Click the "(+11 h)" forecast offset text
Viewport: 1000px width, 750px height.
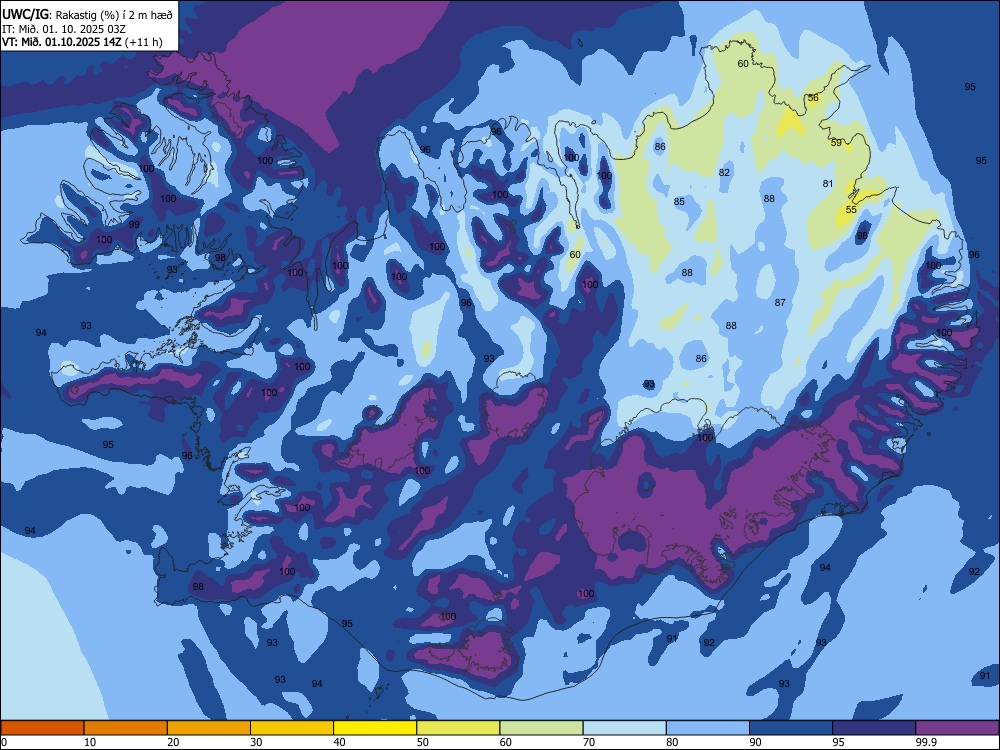pos(144,42)
